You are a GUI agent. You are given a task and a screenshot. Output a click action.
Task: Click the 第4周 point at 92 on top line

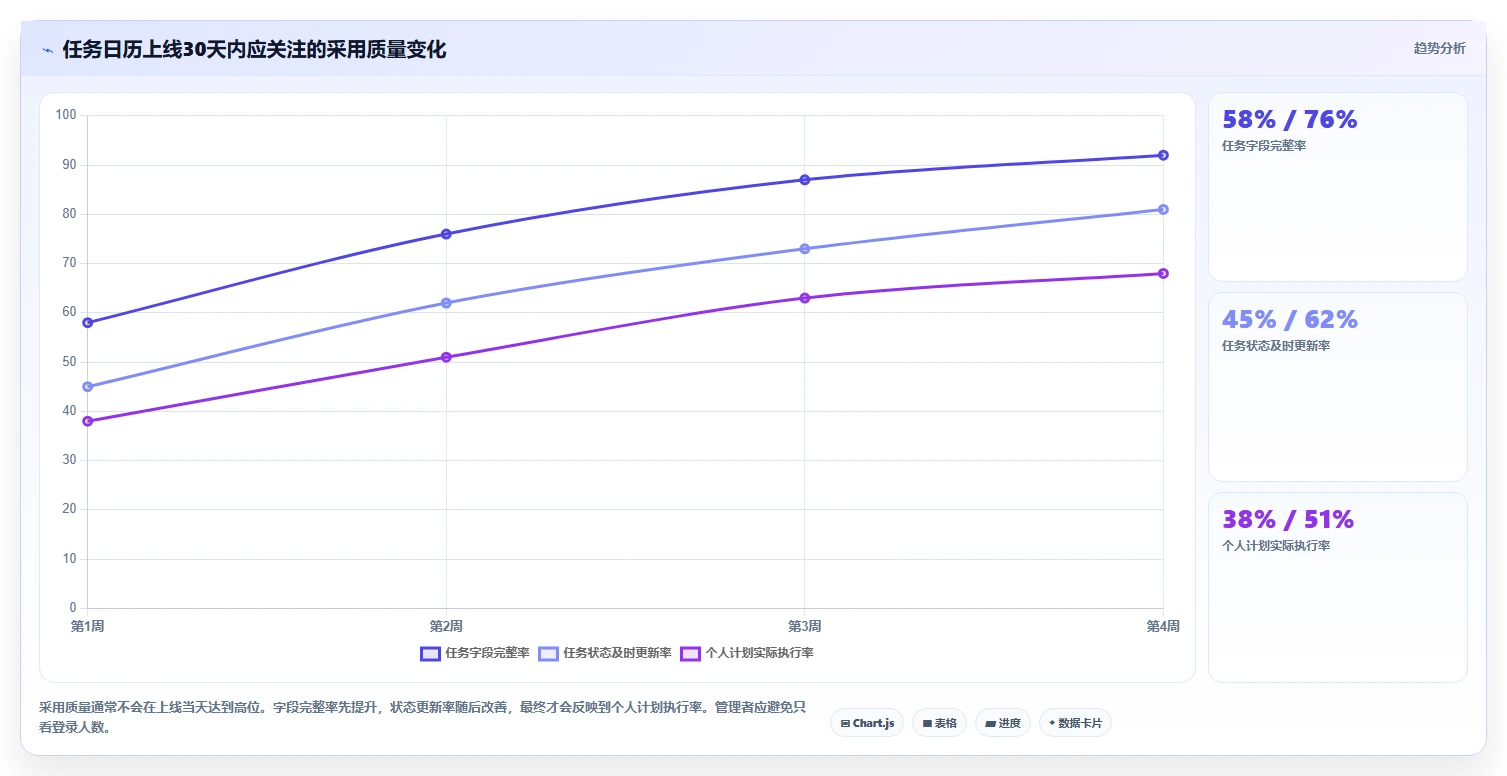1163,155
